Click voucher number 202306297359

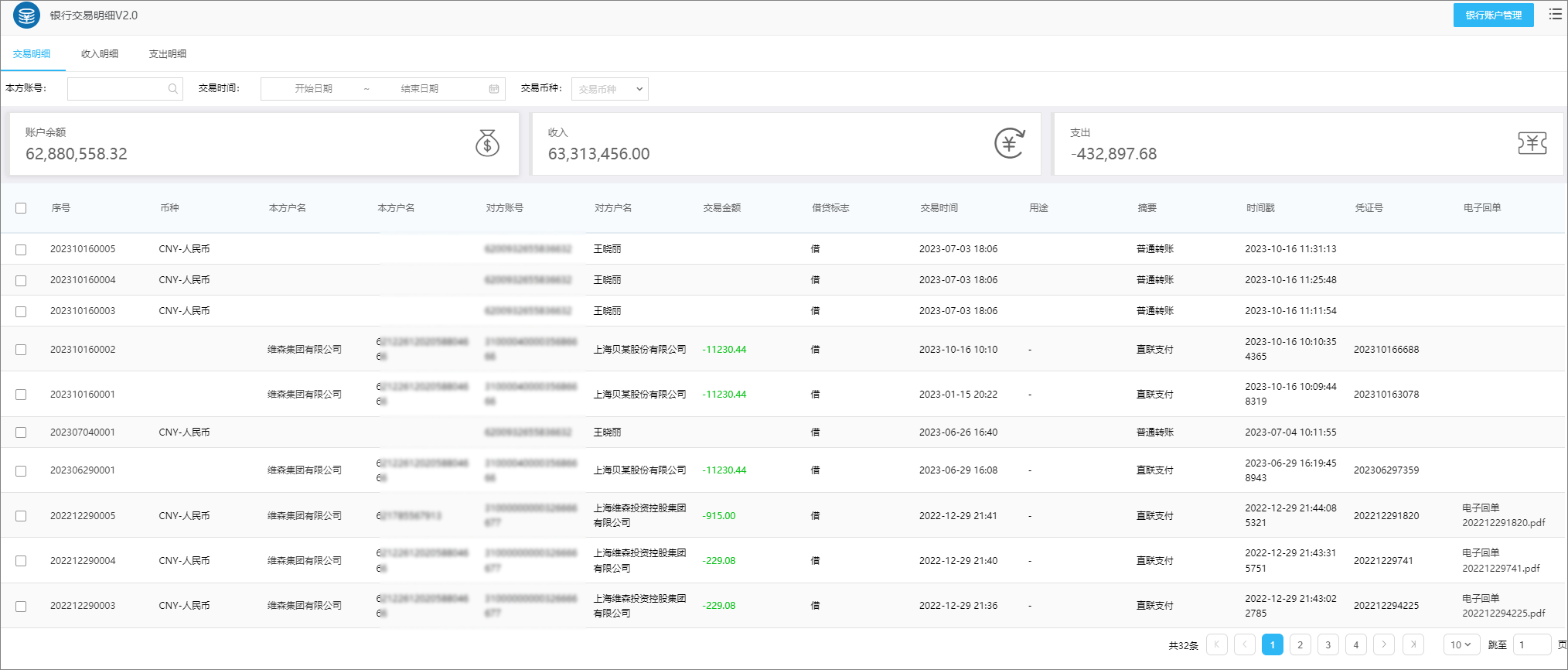[x=1386, y=470]
